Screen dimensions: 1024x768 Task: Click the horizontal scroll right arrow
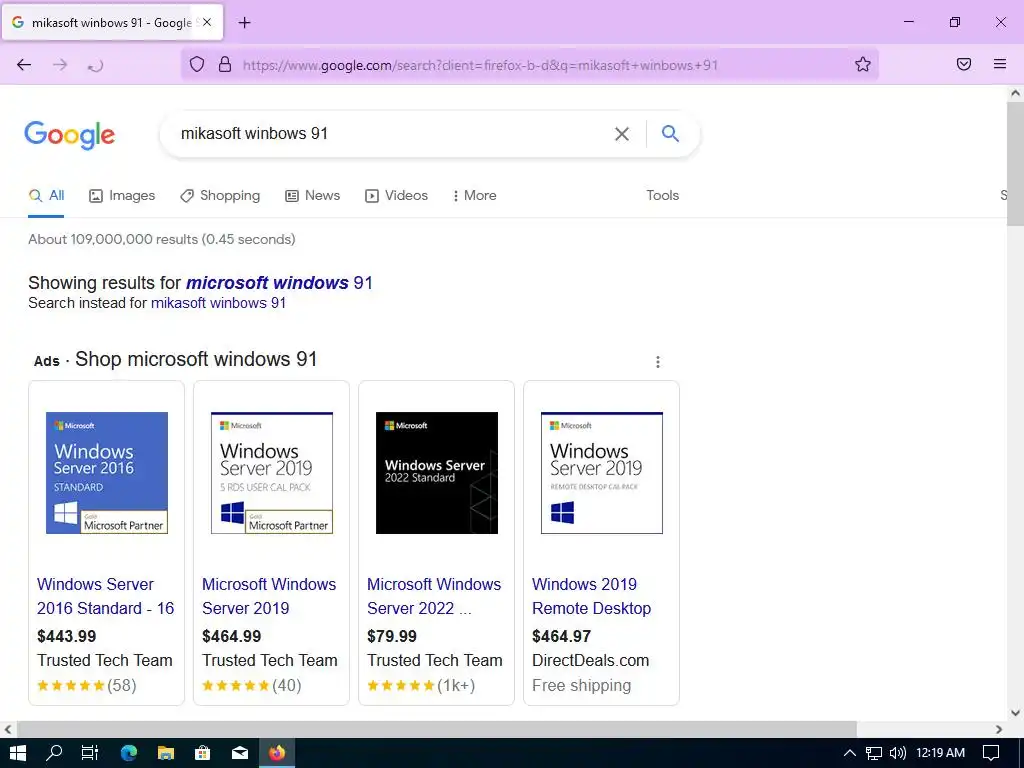(x=999, y=729)
